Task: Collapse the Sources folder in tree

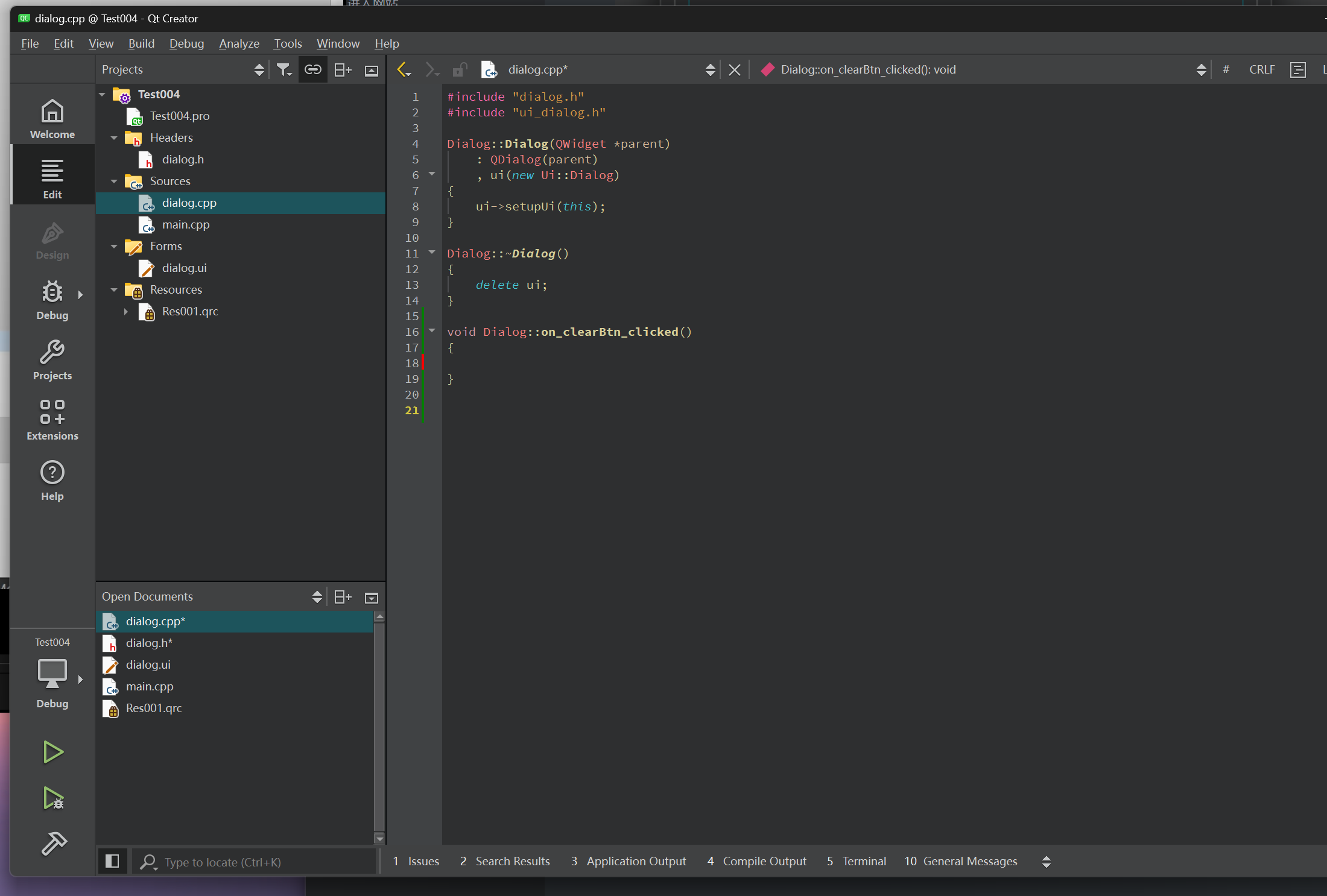Action: [x=114, y=181]
